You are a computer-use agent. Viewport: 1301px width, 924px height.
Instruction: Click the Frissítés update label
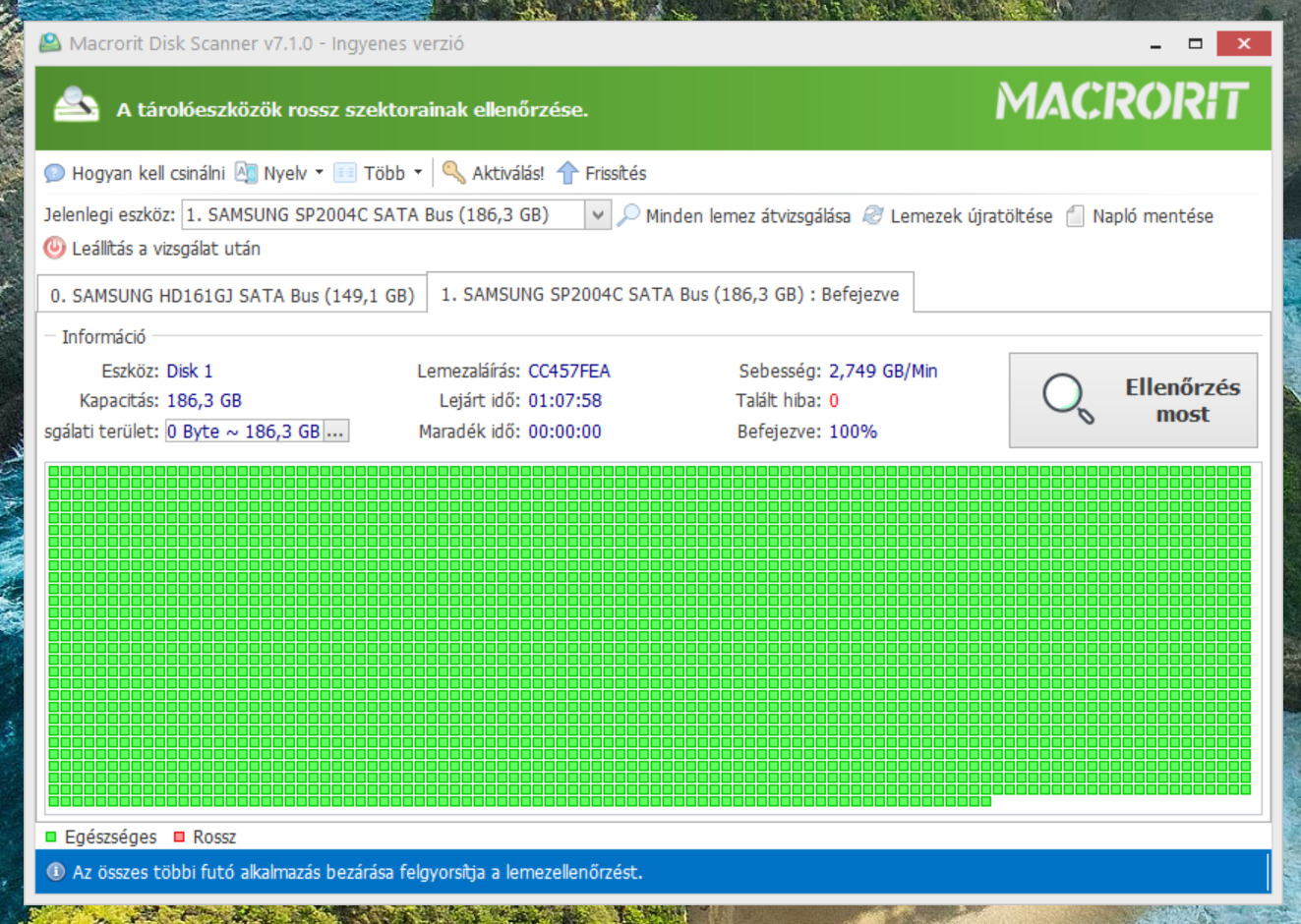[x=616, y=174]
